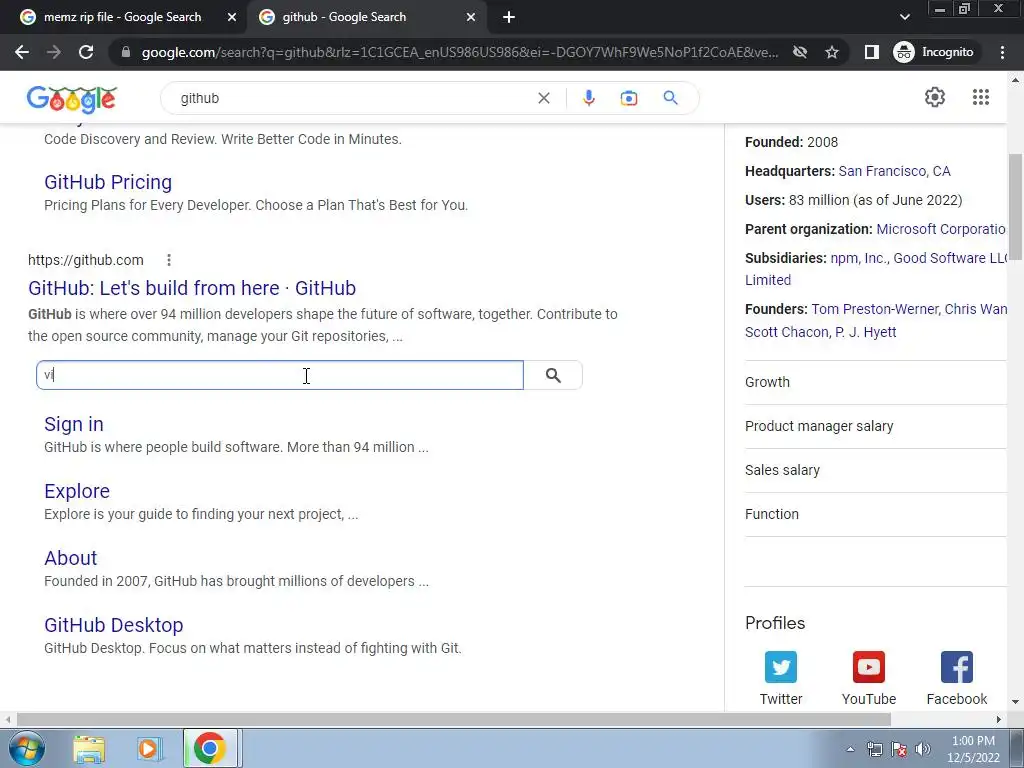
Task: Open the more options dots beside github.com
Action: 168,260
